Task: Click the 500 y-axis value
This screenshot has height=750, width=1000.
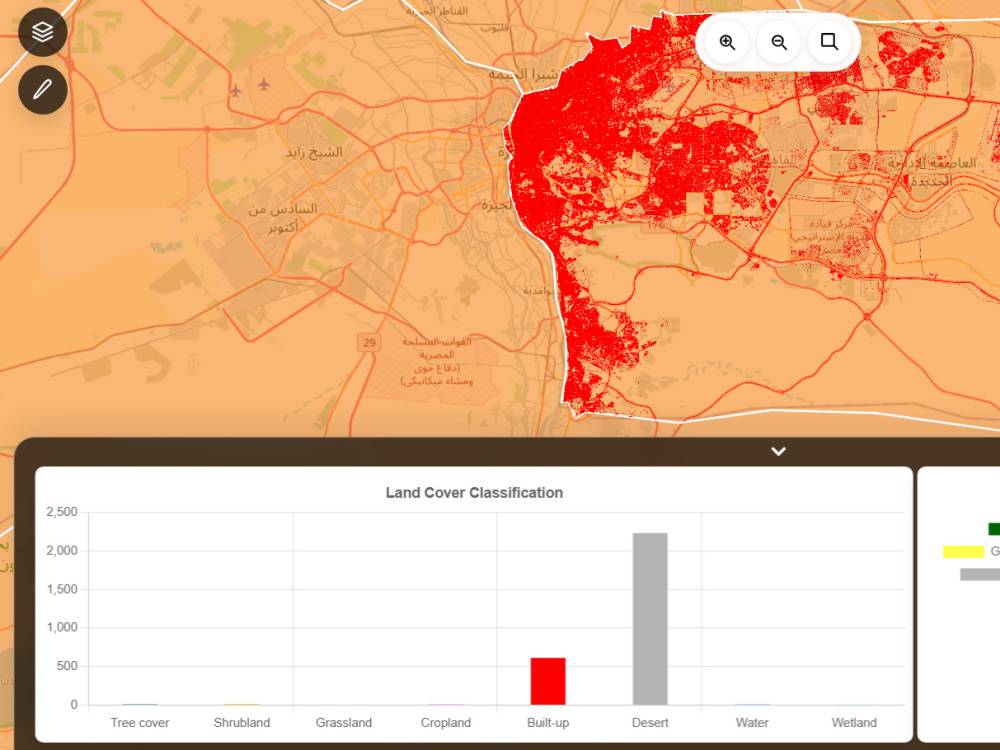Action: (67, 666)
